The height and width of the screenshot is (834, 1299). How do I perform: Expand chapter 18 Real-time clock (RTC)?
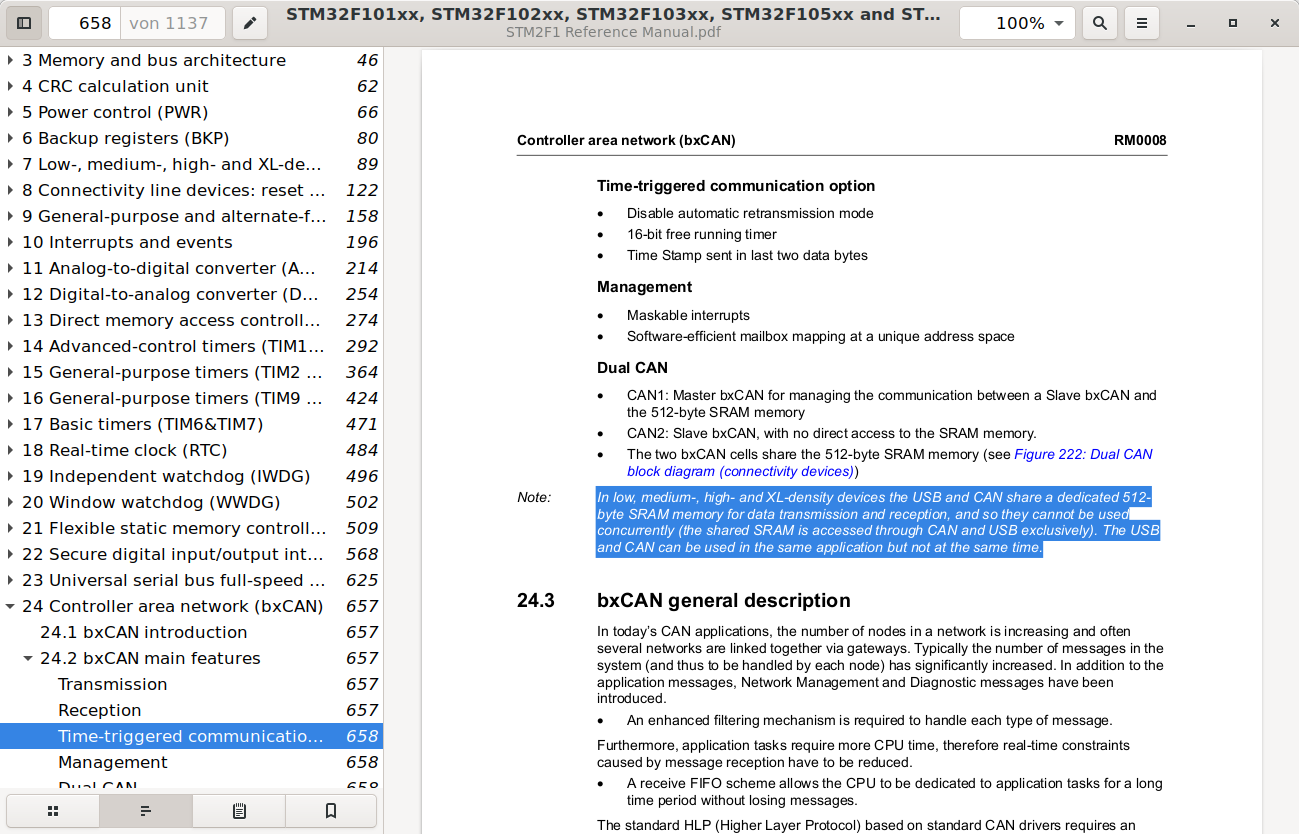[10, 450]
